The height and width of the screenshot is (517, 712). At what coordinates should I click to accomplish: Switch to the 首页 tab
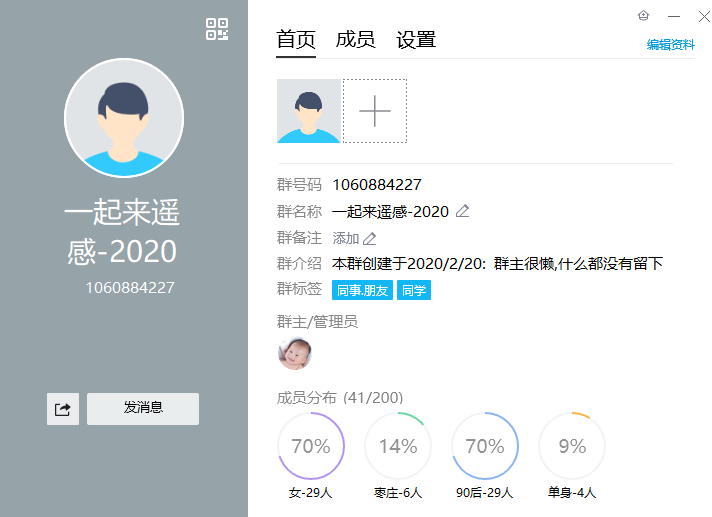[296, 40]
